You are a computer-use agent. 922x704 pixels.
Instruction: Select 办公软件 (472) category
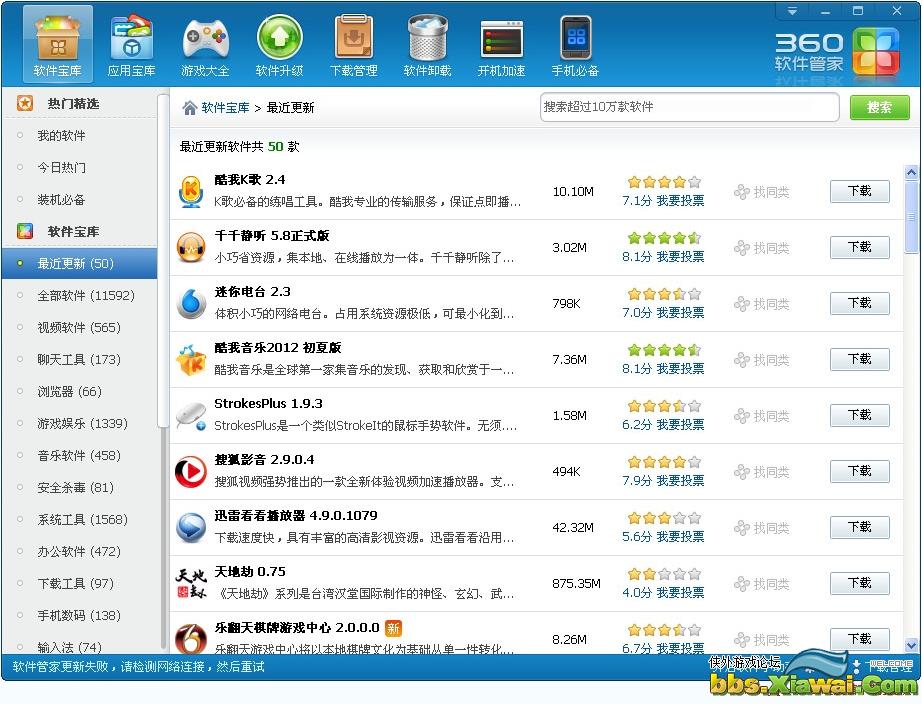point(79,551)
